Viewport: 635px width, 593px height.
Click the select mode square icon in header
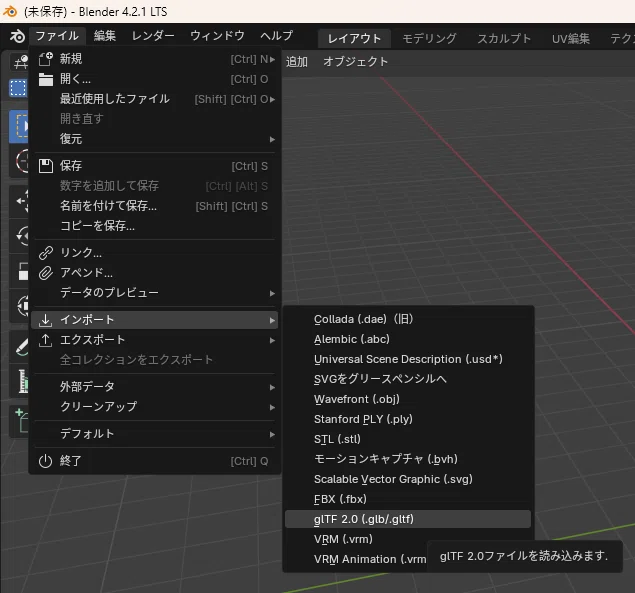coord(18,88)
